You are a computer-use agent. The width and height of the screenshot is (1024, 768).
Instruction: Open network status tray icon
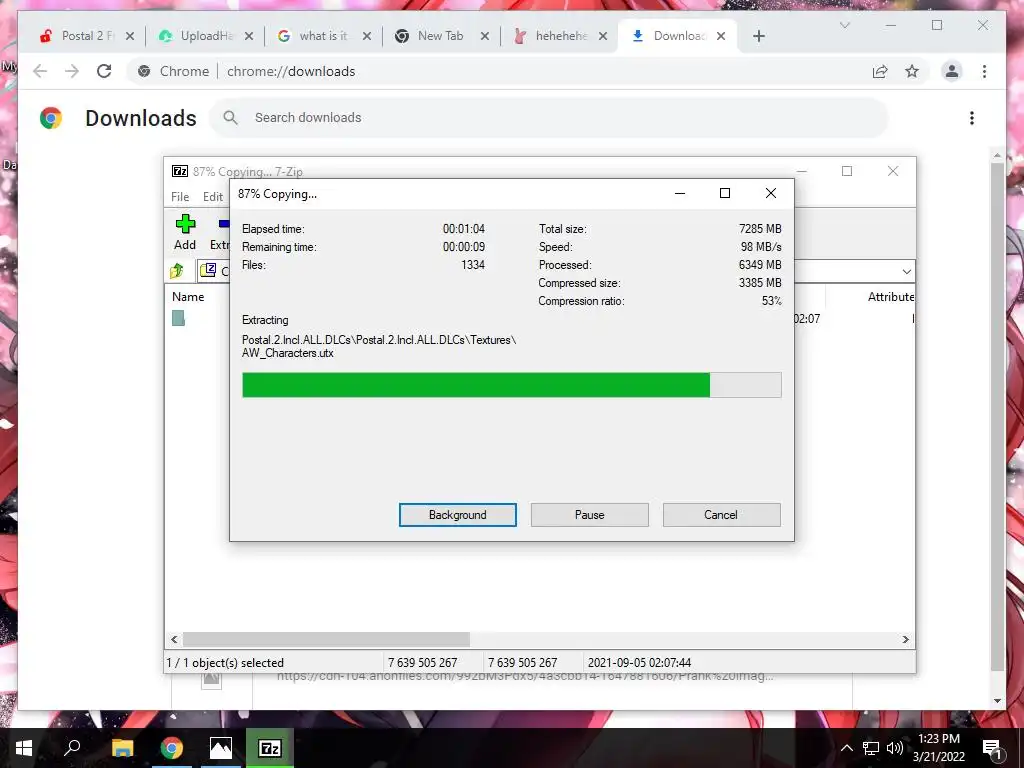tap(871, 748)
